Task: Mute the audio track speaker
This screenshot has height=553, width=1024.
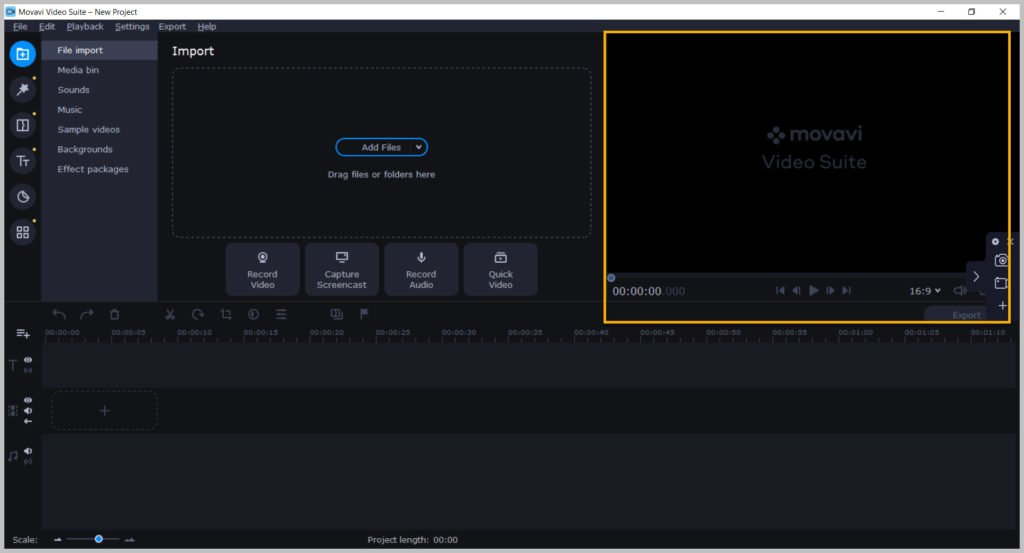Action: click(x=28, y=451)
